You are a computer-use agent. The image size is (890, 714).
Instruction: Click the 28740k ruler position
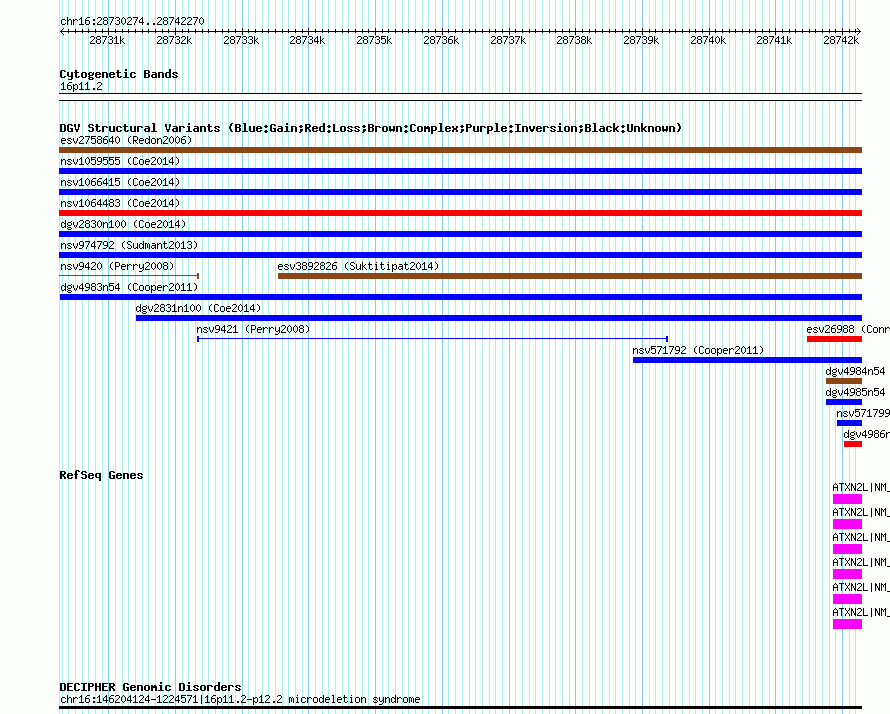(x=708, y=40)
